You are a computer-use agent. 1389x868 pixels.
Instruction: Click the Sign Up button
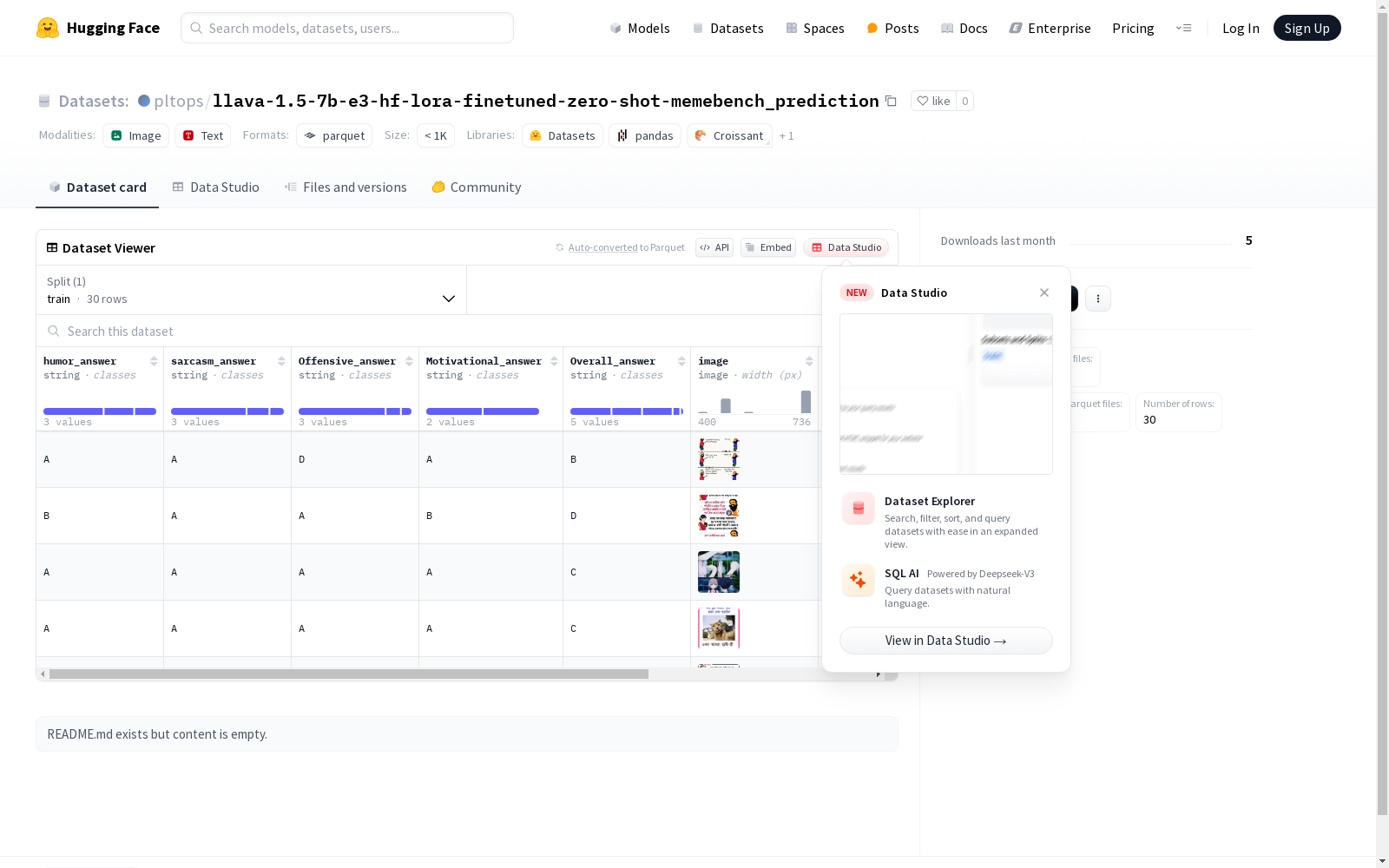point(1307,28)
